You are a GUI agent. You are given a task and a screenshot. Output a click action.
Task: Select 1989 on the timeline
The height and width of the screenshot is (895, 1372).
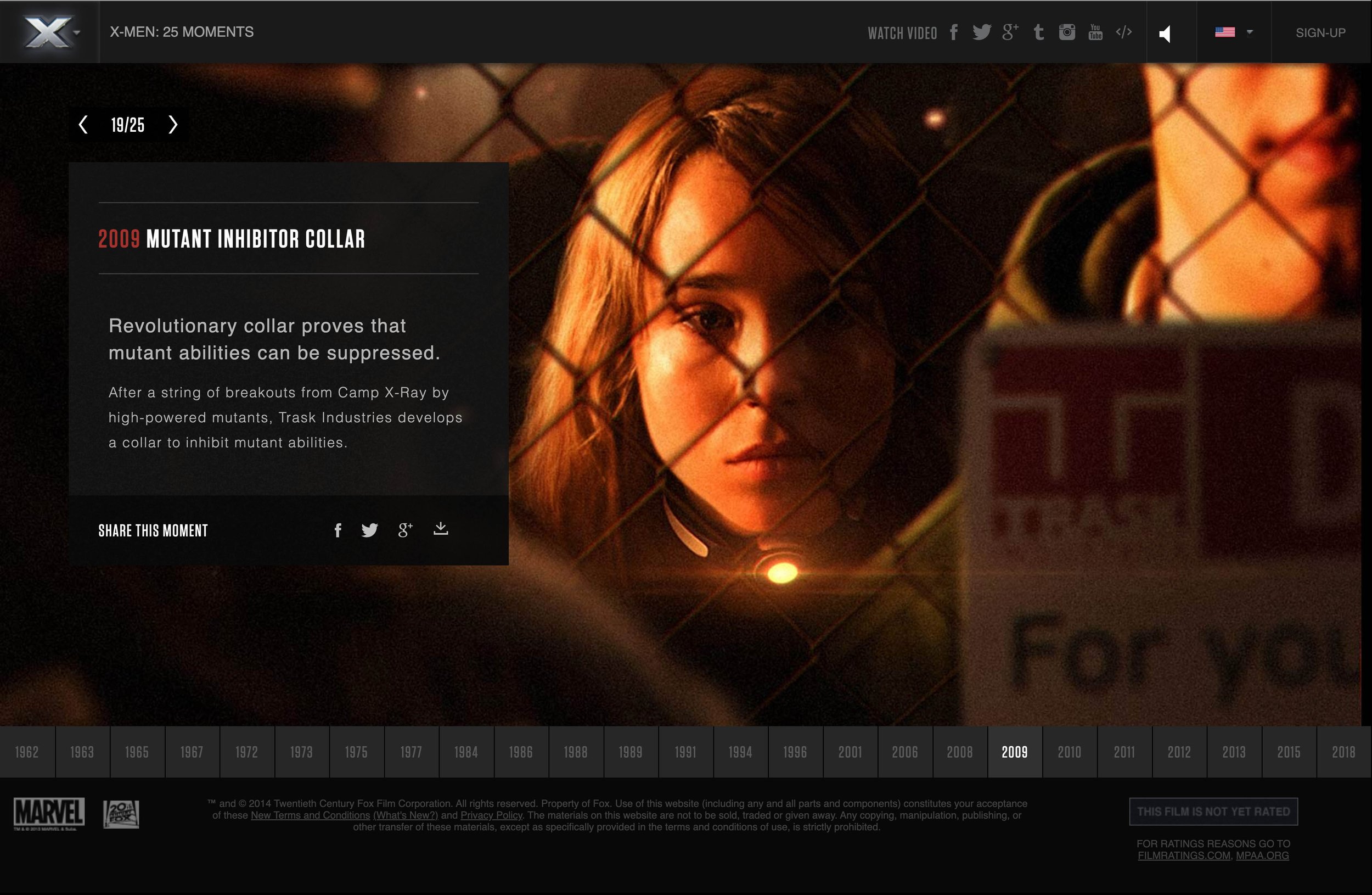631,752
